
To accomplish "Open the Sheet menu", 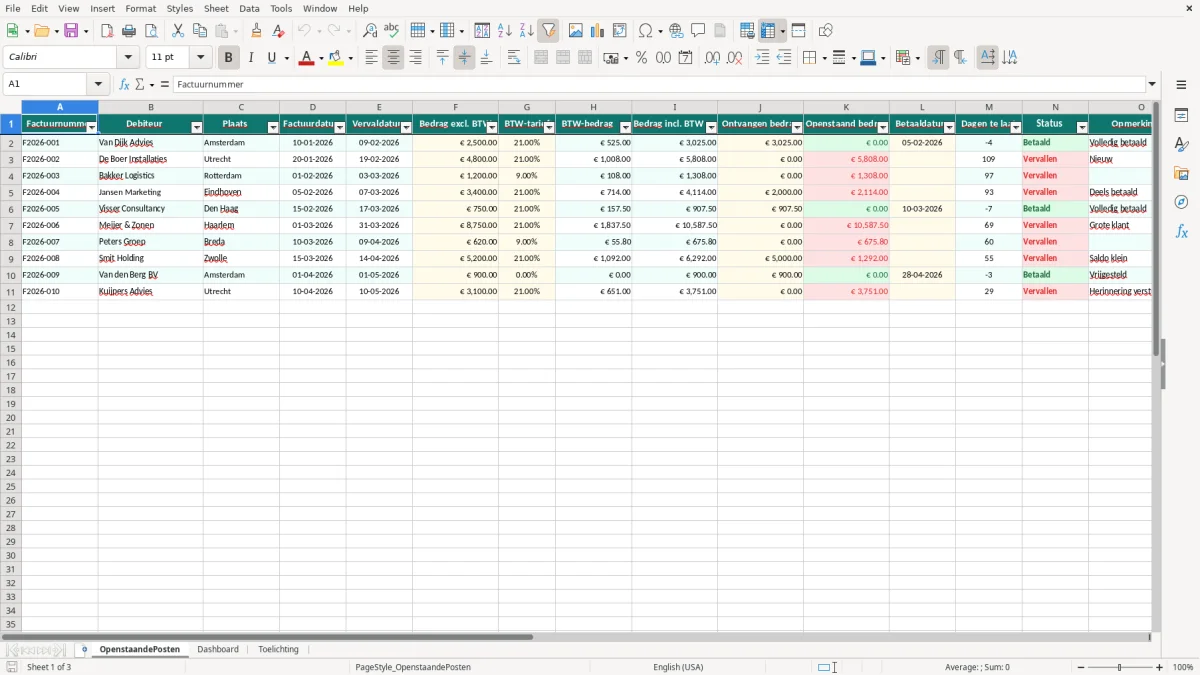I will pyautogui.click(x=216, y=8).
